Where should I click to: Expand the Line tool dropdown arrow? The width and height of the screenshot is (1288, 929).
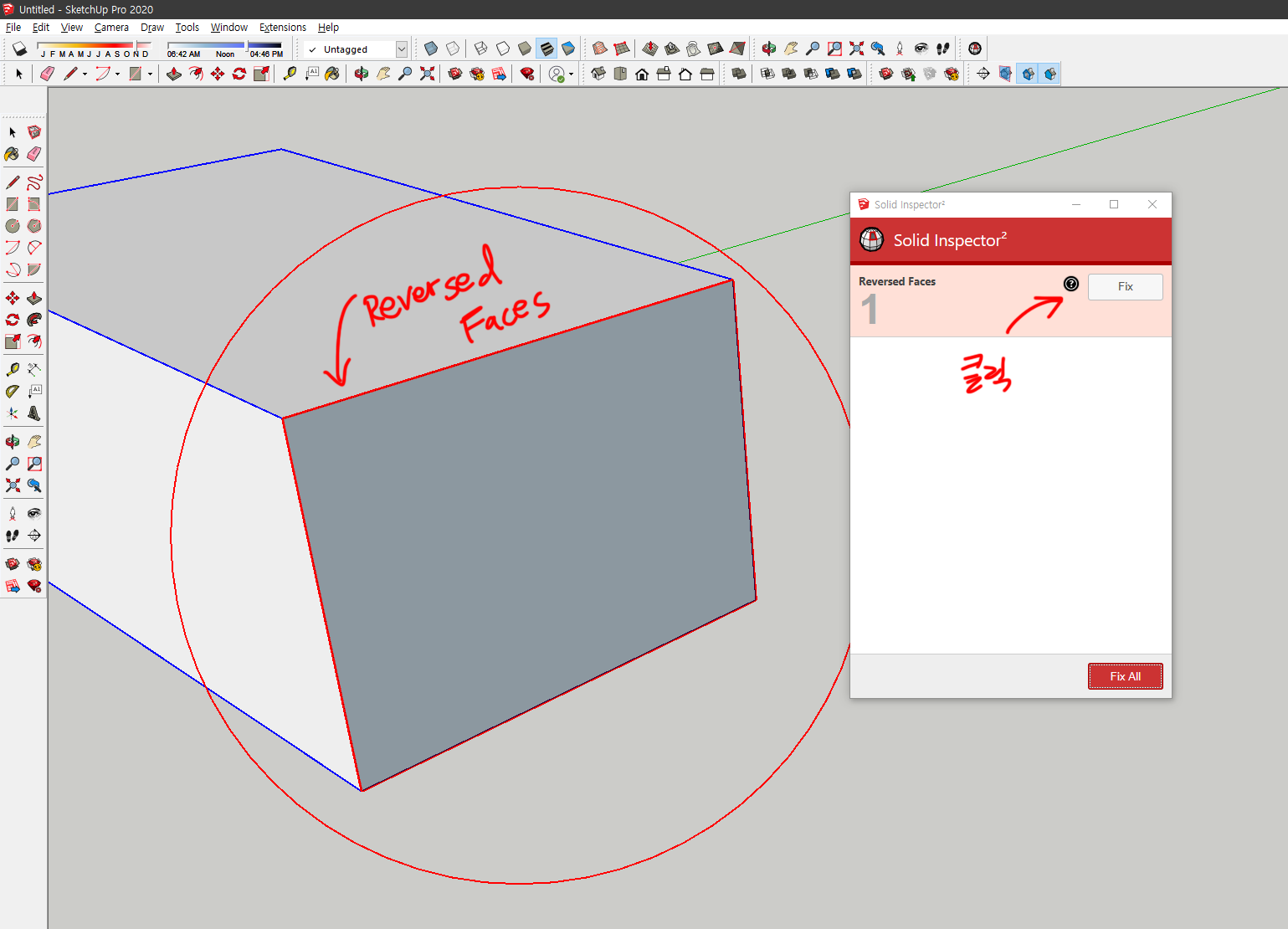point(85,74)
